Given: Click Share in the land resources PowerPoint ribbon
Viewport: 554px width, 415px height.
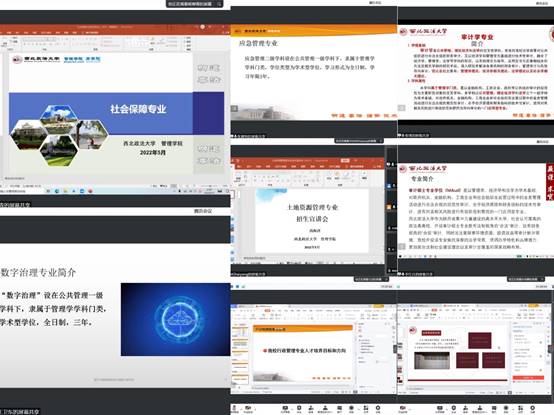Looking at the screenshot, I should pyautogui.click(x=377, y=166).
